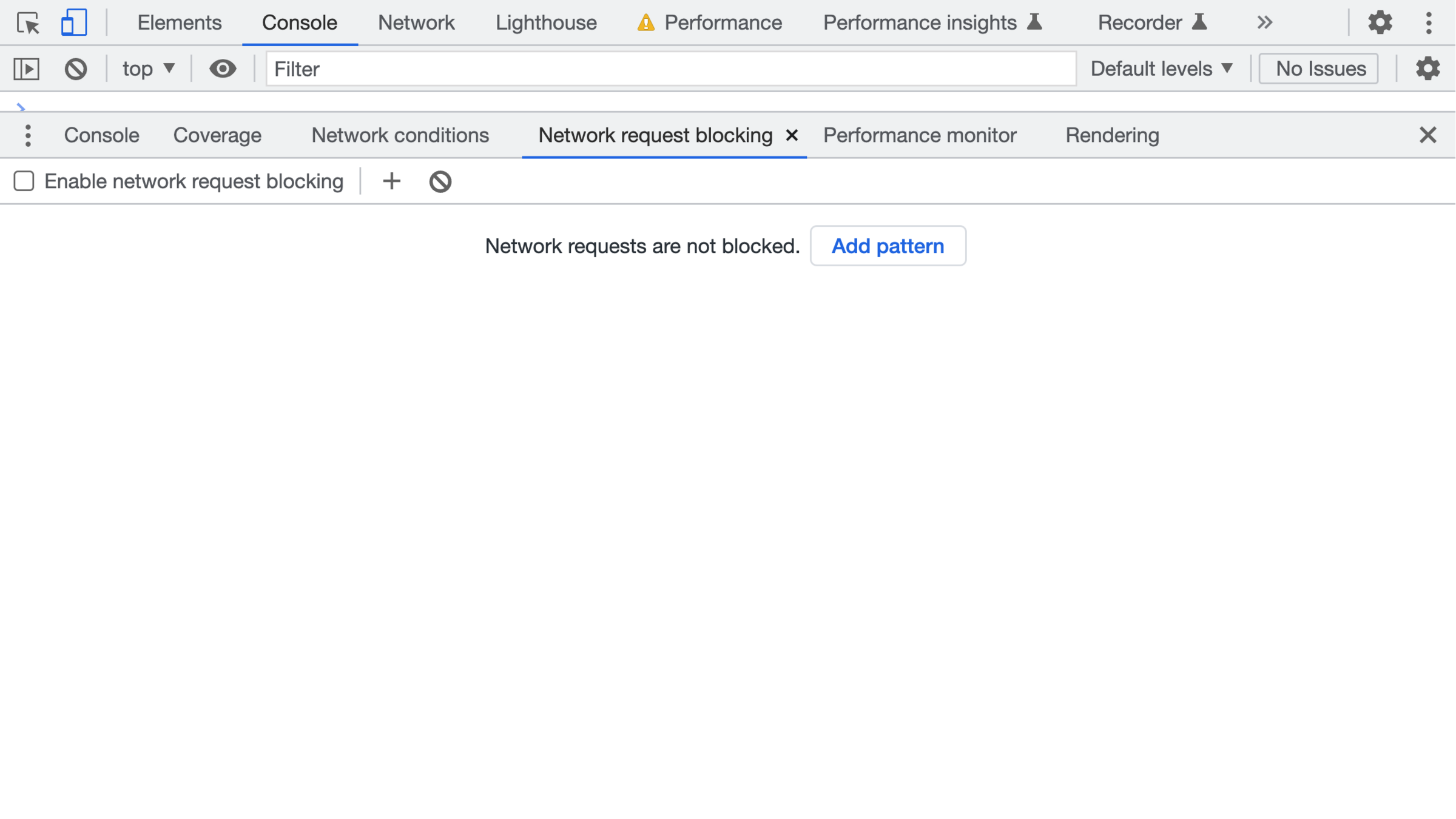Viewport: 1456px width, 819px height.
Task: Open DevTools settings gear in top bar
Action: click(x=1380, y=23)
